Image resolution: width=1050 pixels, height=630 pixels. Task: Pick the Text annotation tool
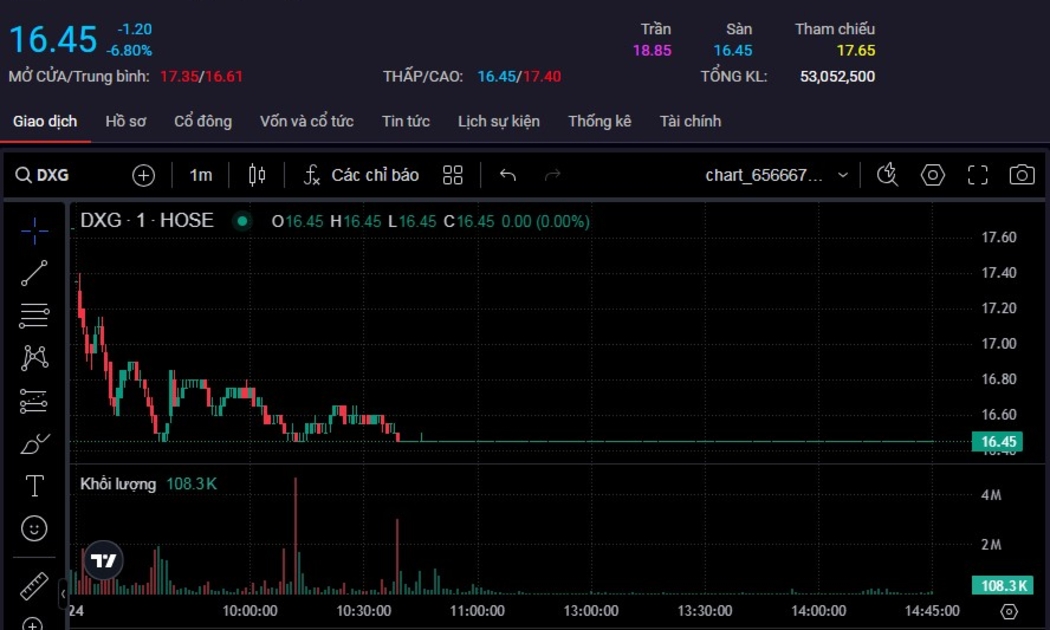click(x=34, y=486)
